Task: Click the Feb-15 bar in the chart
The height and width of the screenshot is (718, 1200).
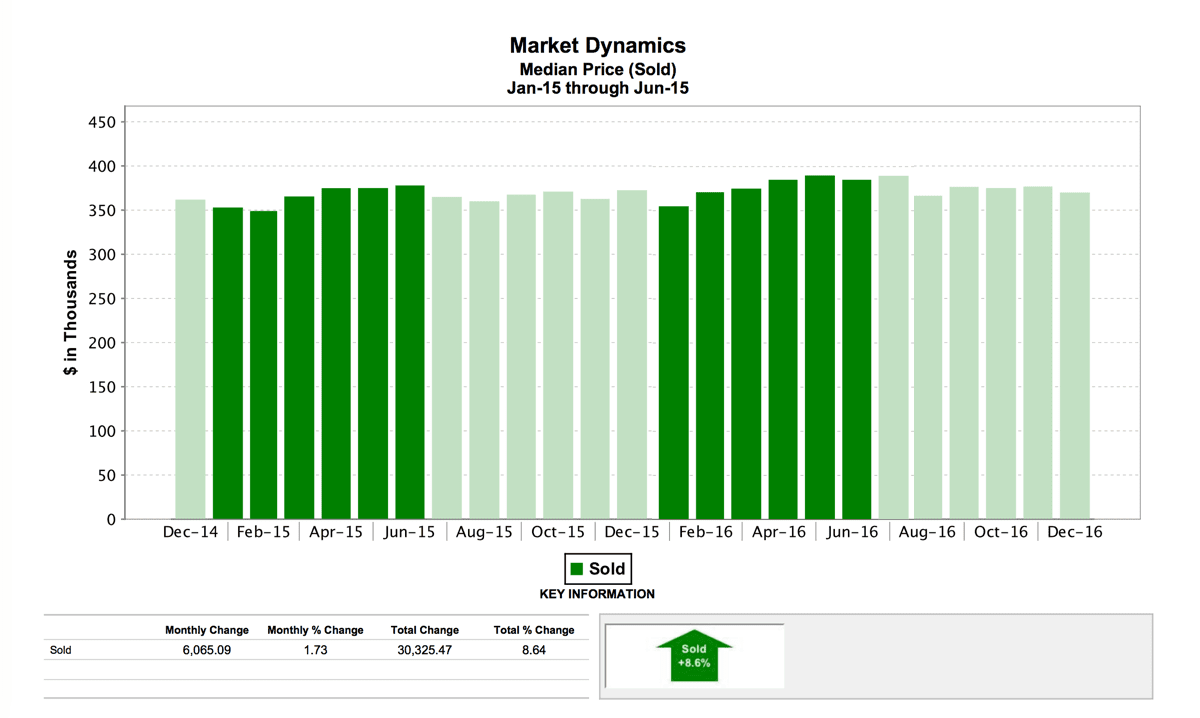Action: click(x=264, y=365)
